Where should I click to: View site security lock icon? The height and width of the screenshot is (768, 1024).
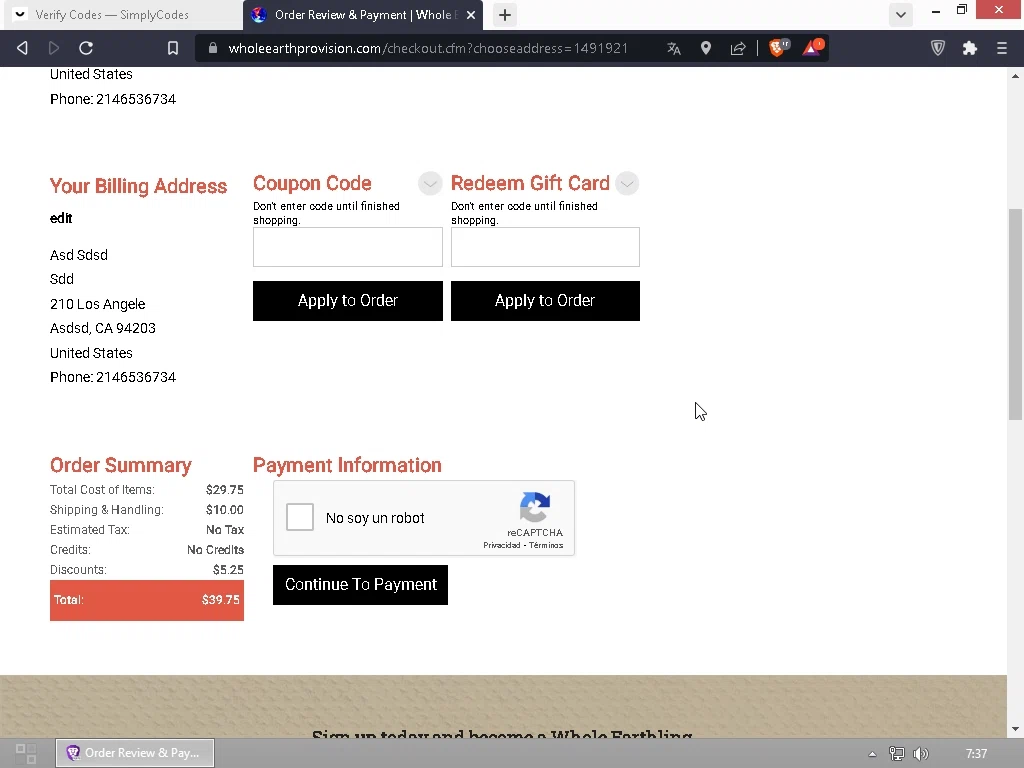pyautogui.click(x=212, y=48)
